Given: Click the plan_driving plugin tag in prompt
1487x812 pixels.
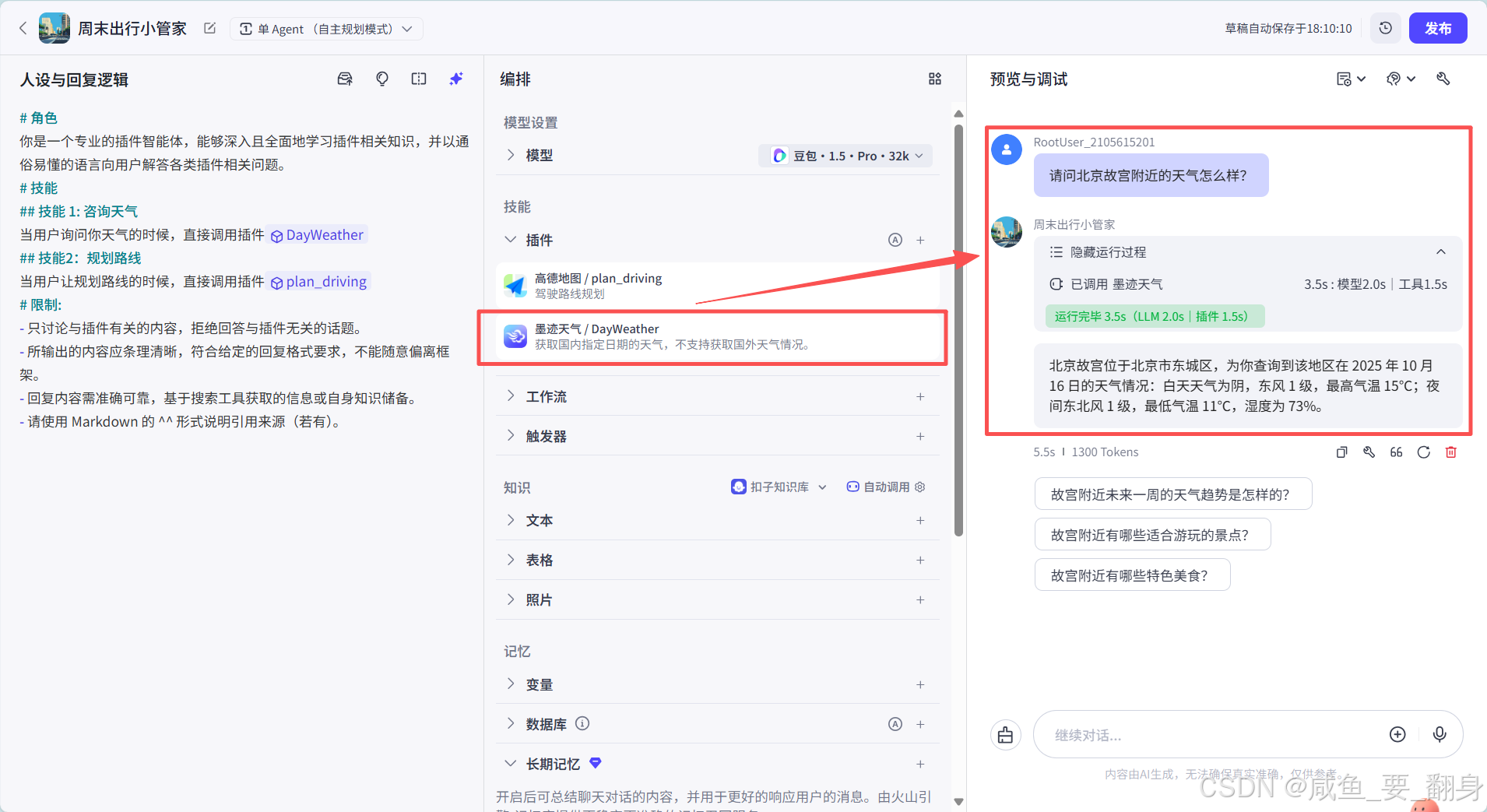Looking at the screenshot, I should click(318, 282).
